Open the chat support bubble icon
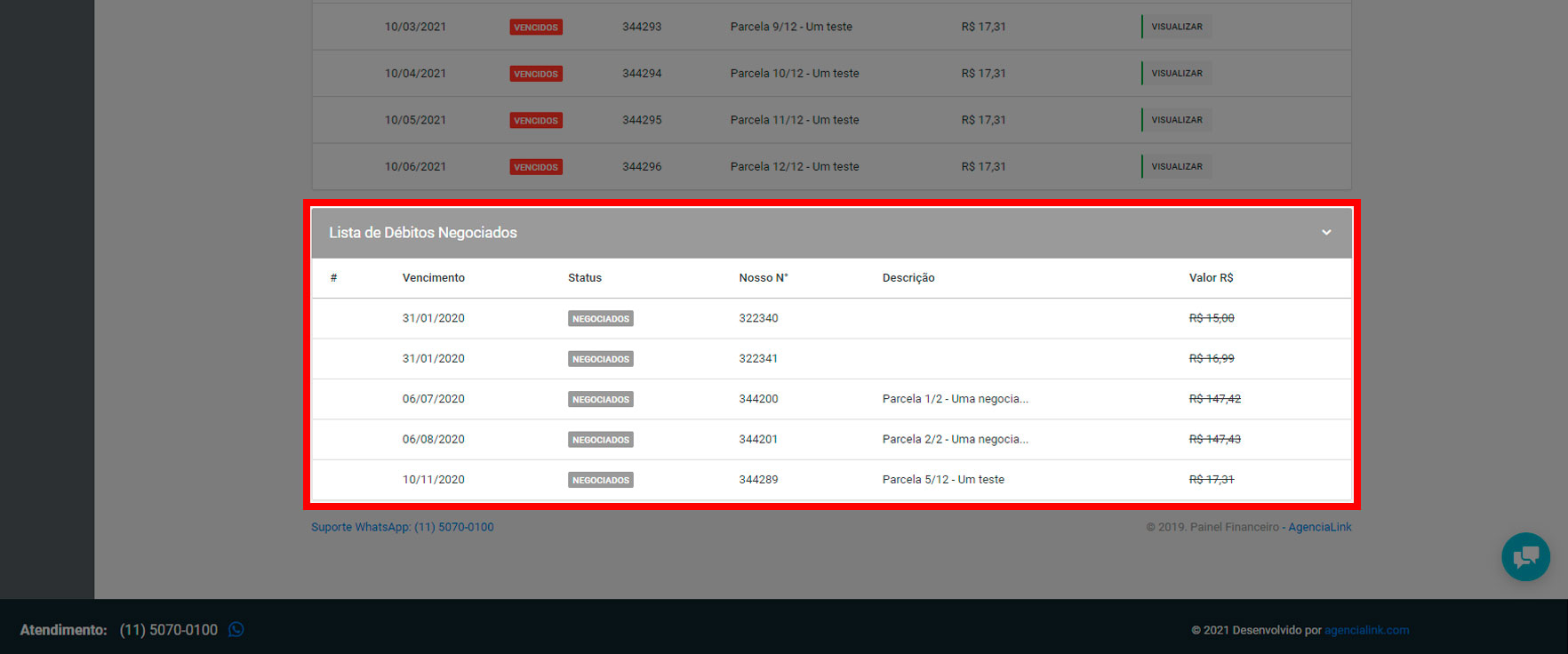The width and height of the screenshot is (1568, 654). click(1525, 556)
